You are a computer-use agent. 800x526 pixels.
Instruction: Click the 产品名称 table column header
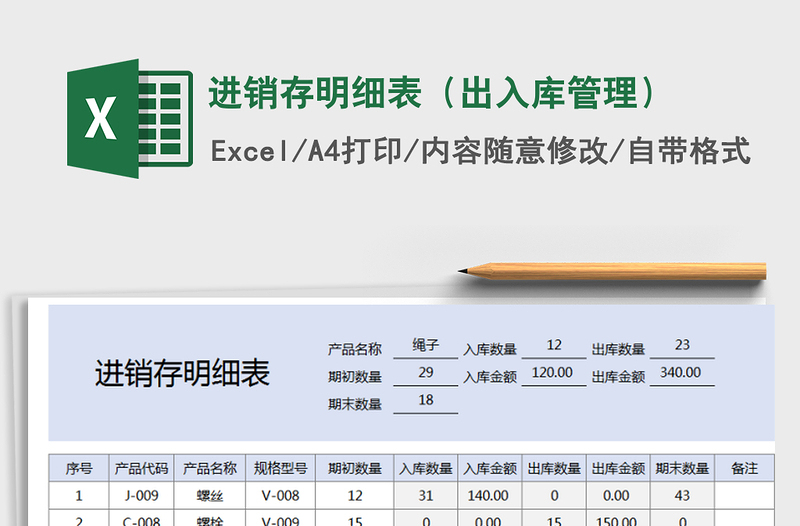210,468
